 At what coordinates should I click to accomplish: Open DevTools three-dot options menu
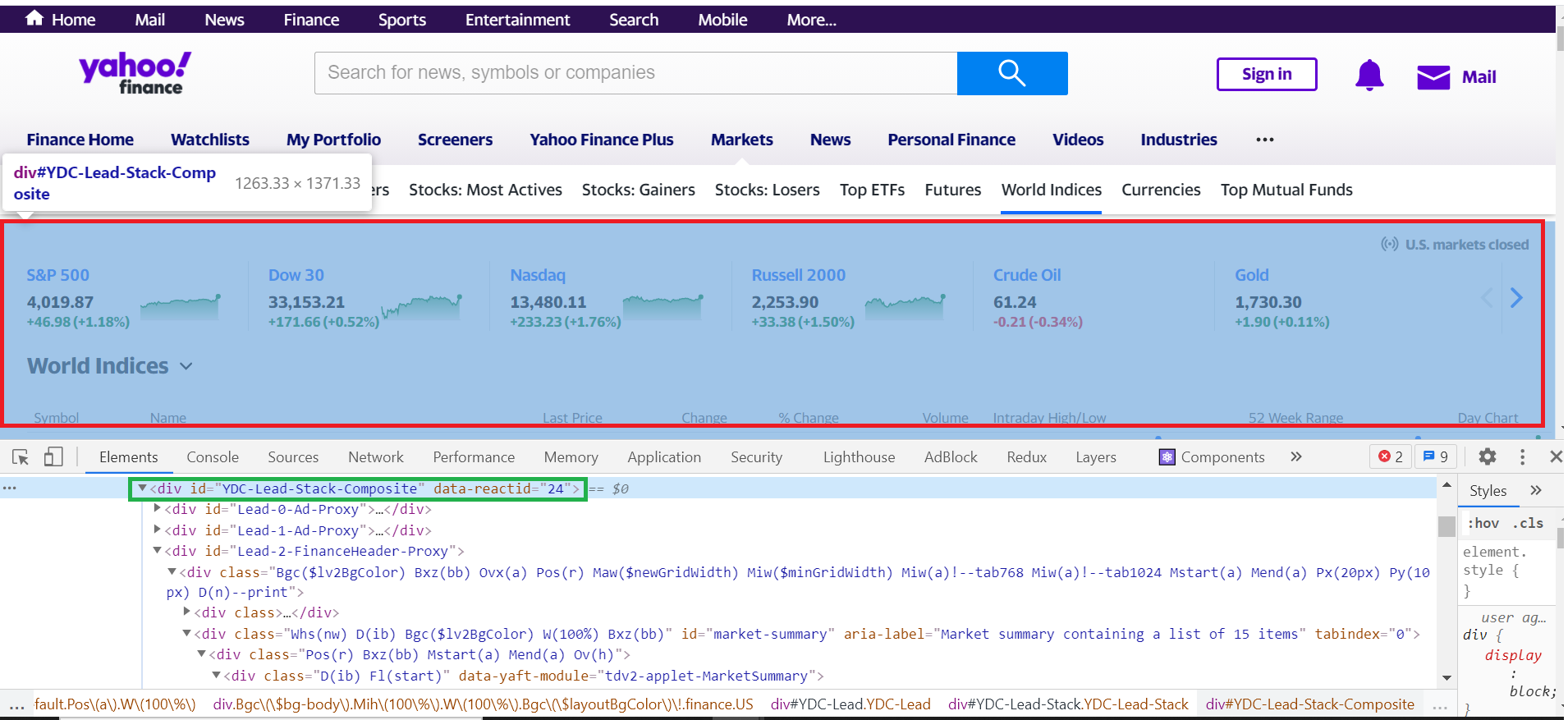1522,456
